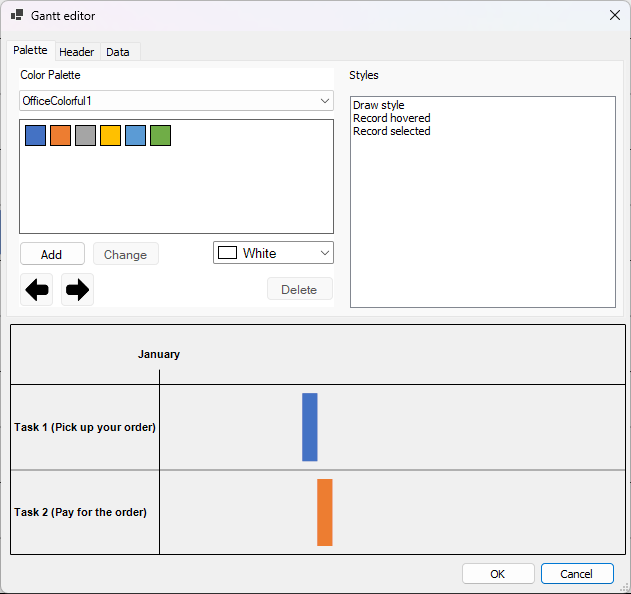The width and height of the screenshot is (631, 594).
Task: Click the Add button
Action: point(52,254)
